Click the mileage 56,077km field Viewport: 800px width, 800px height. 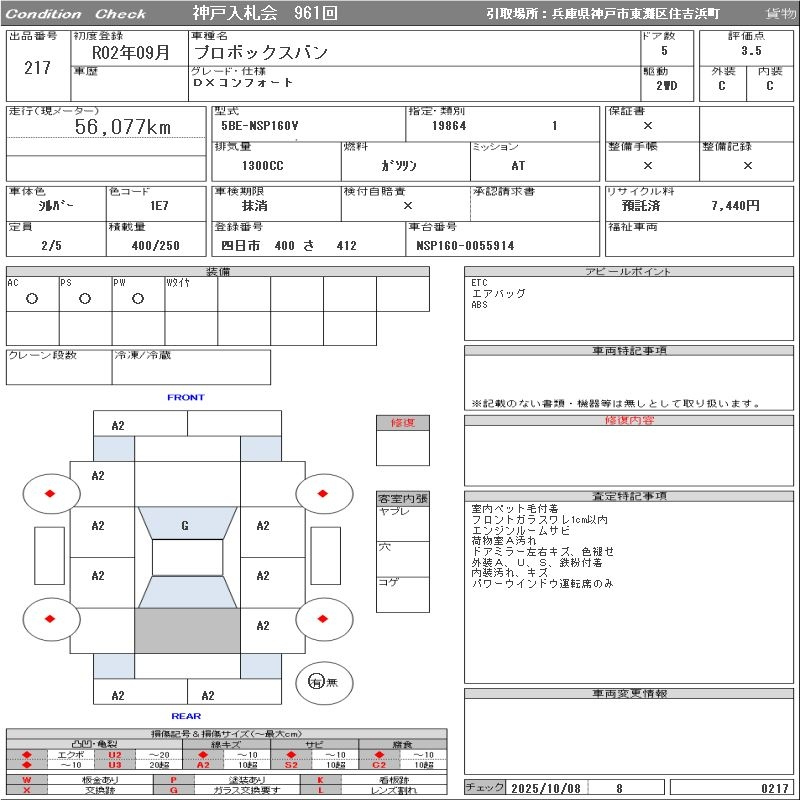[124, 127]
